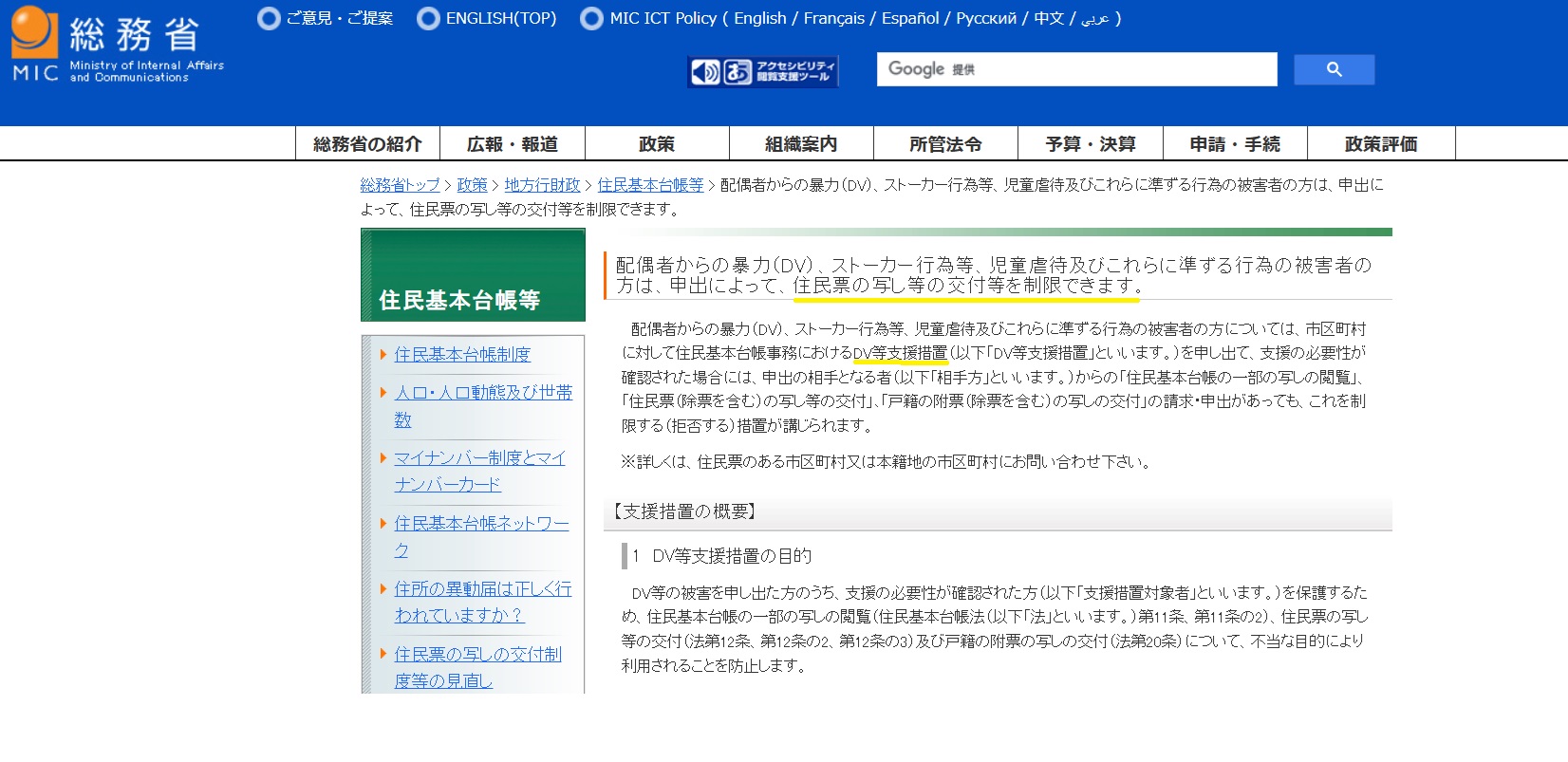Click the circle icon beside MIC ICT Policy
This screenshot has width=1568, height=762.
(591, 18)
